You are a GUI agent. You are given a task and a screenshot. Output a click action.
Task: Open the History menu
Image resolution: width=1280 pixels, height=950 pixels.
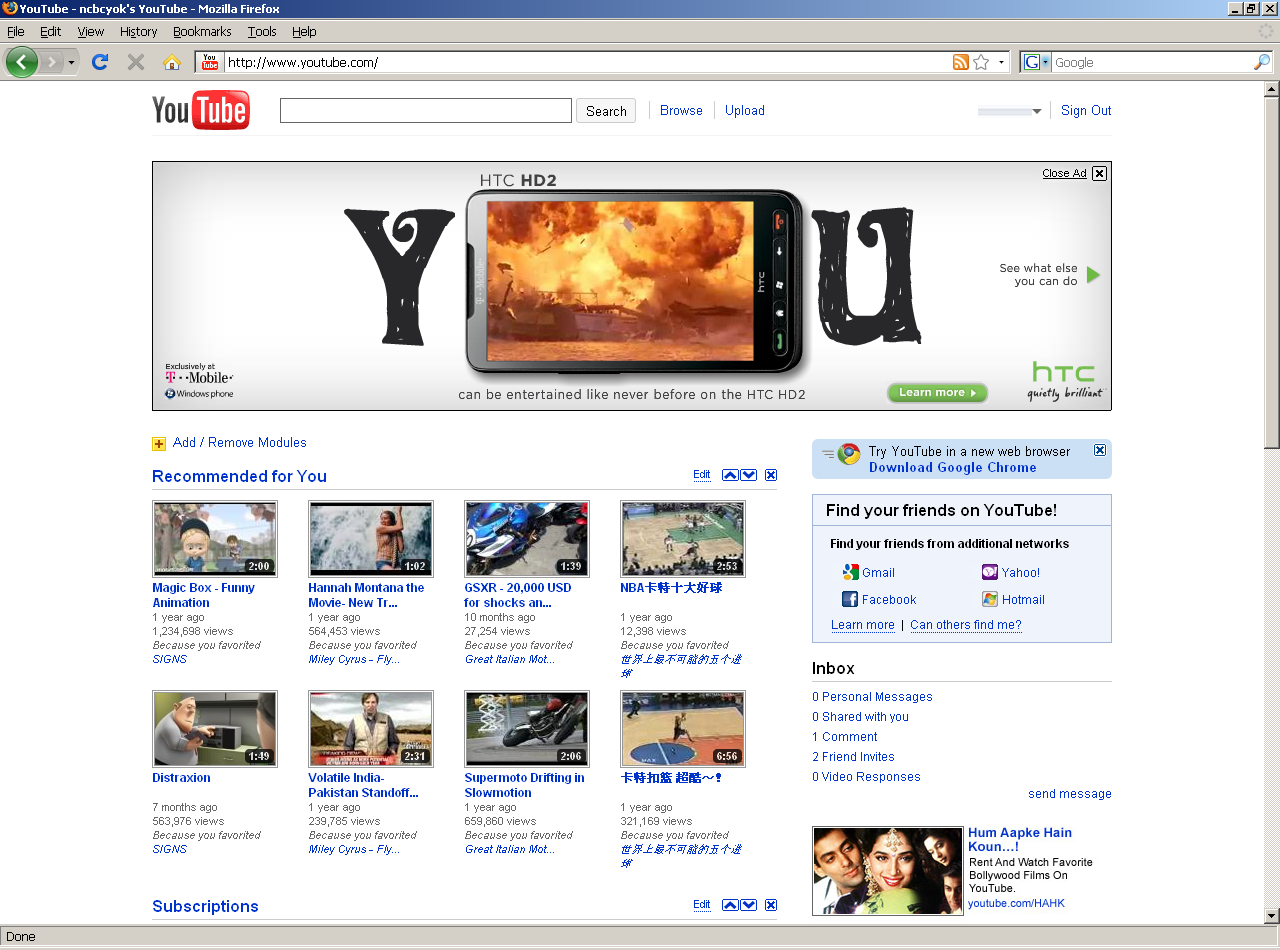139,31
